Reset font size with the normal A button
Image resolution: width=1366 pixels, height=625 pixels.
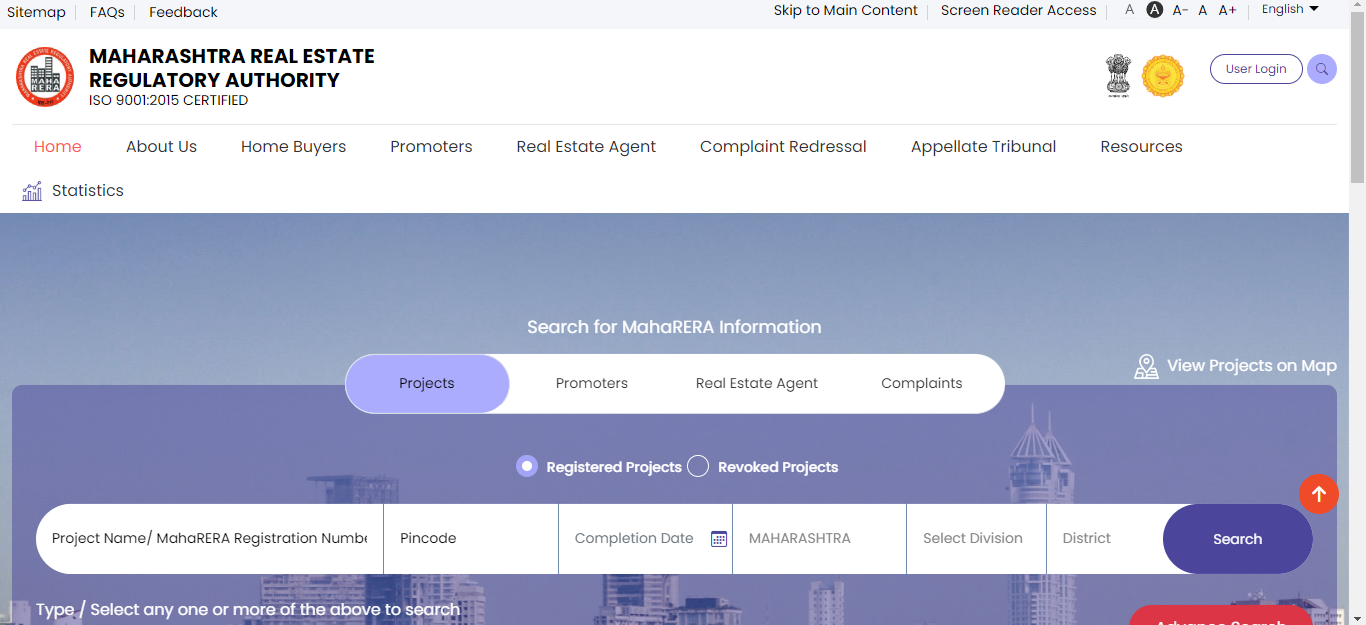[1203, 10]
